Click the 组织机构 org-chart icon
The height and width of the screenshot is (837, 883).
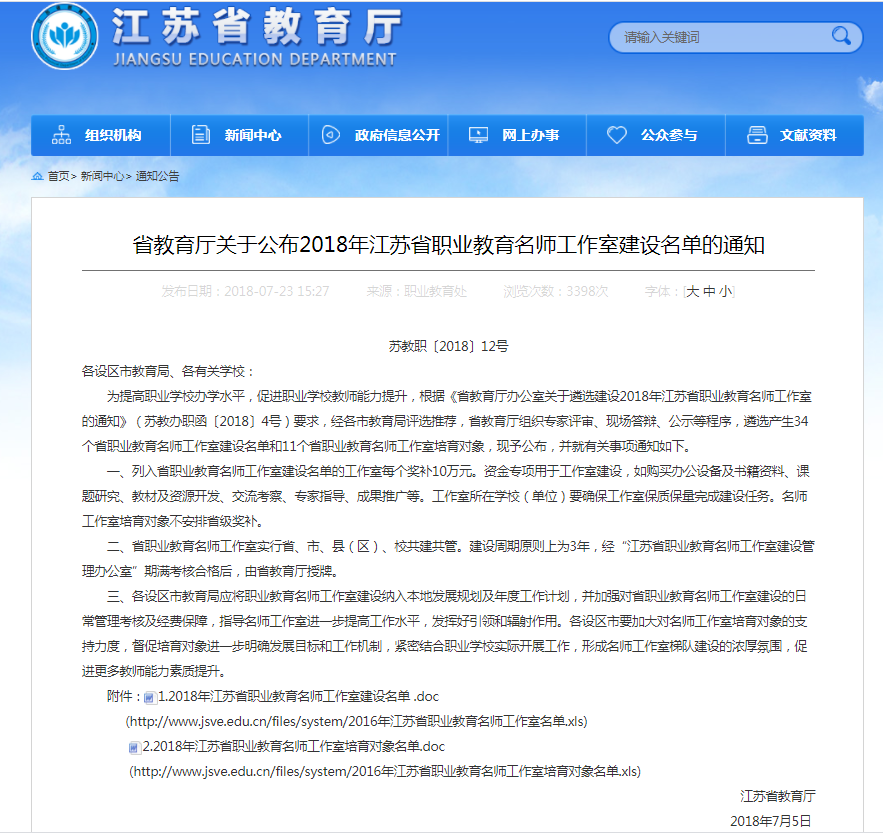(61, 135)
